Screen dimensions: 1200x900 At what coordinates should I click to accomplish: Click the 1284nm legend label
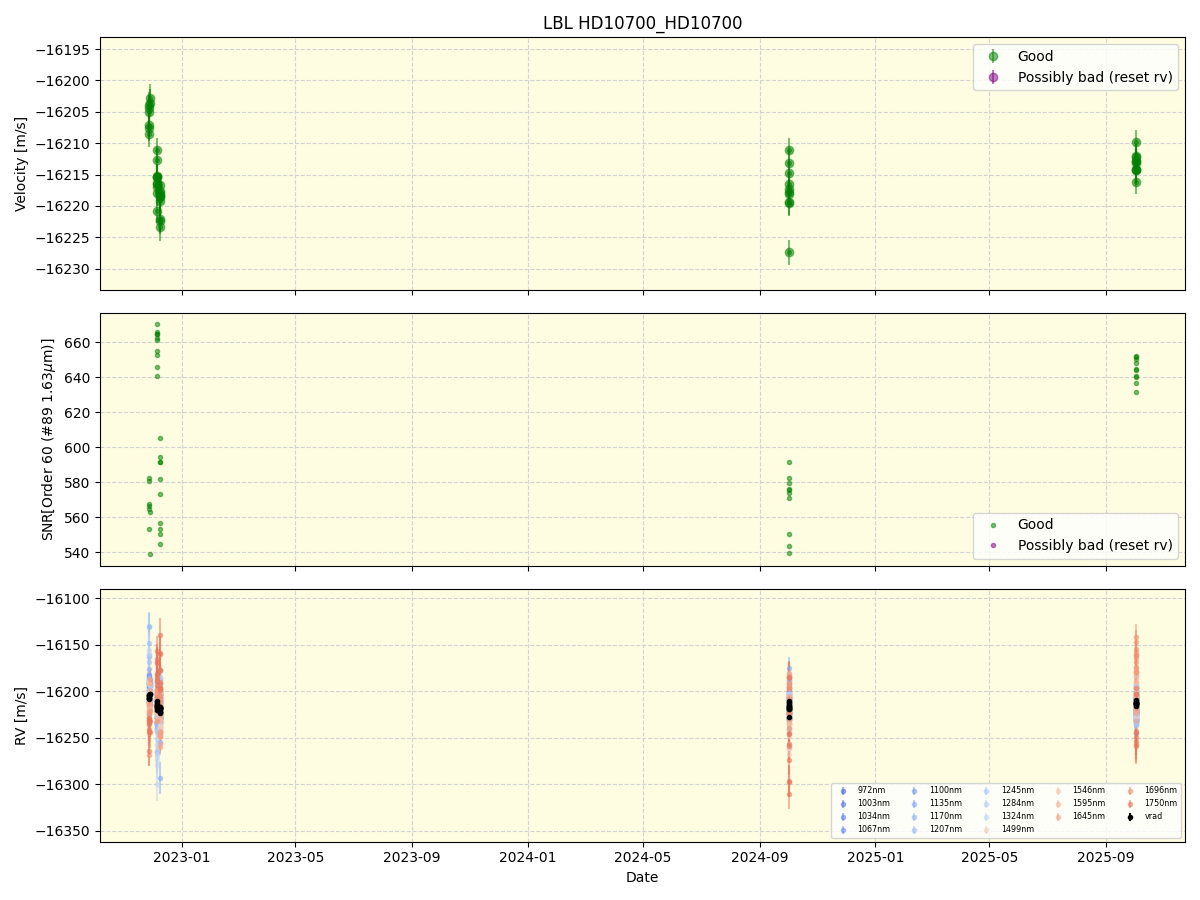point(1018,803)
